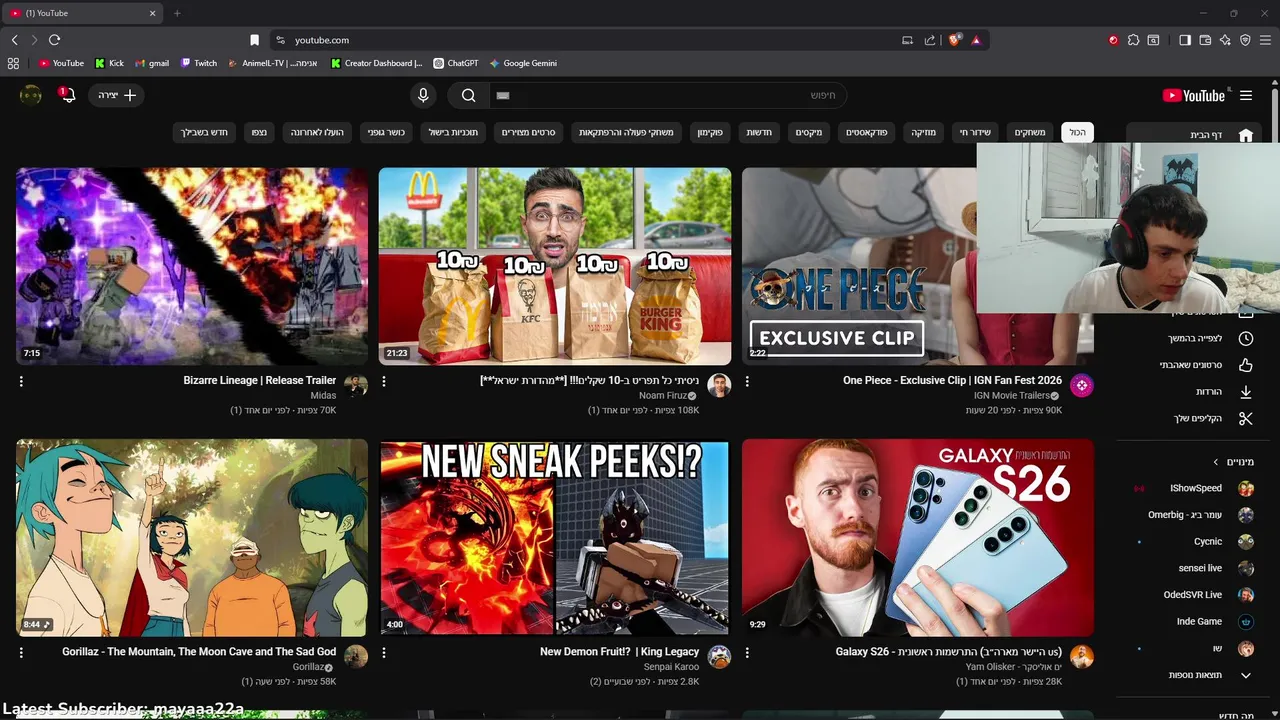Select the 'משחקים' filter chip
The image size is (1280, 720).
pos(1030,132)
